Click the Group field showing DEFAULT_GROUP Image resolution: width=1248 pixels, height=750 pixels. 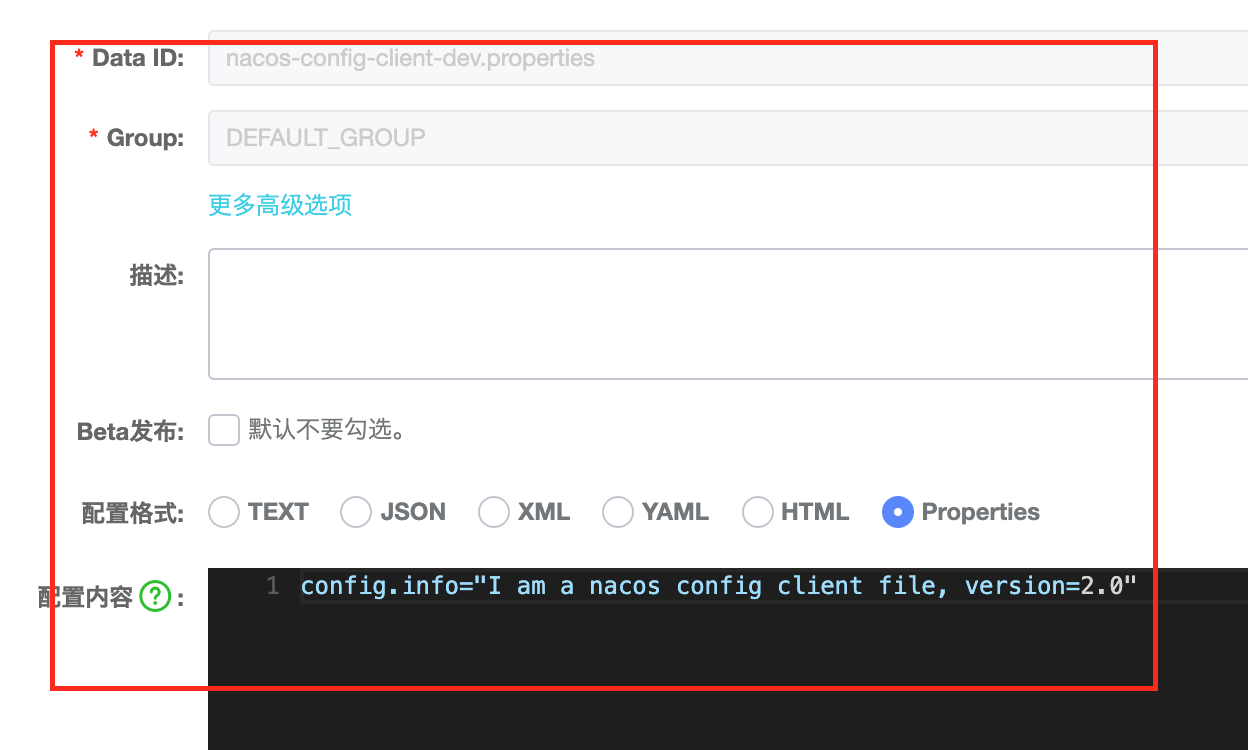[x=700, y=137]
